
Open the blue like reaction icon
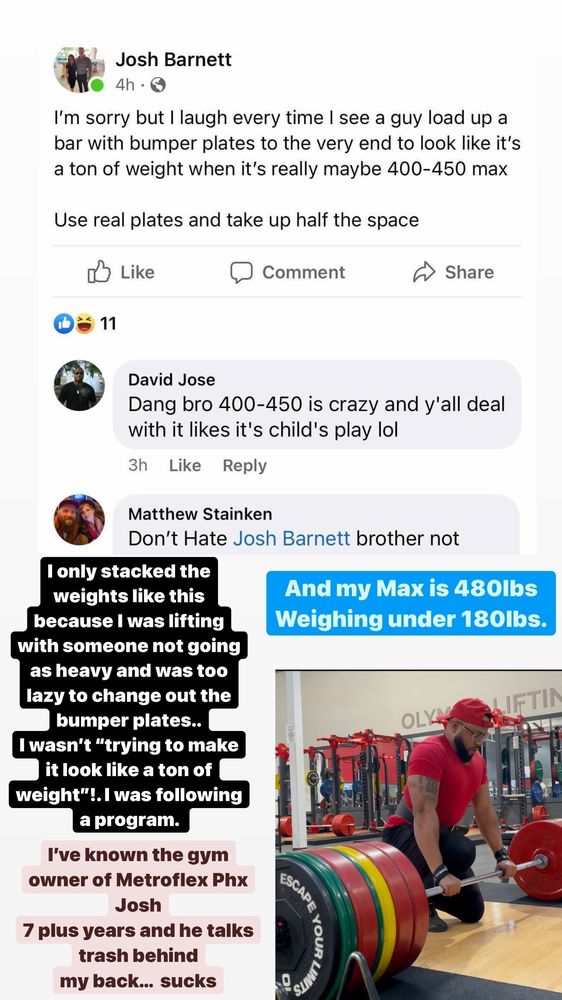63,324
